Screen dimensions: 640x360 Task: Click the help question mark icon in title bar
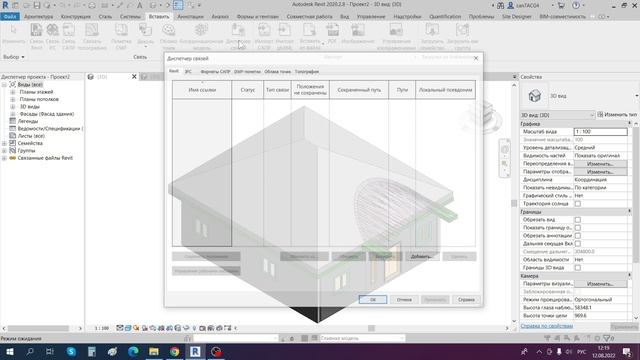(576, 5)
